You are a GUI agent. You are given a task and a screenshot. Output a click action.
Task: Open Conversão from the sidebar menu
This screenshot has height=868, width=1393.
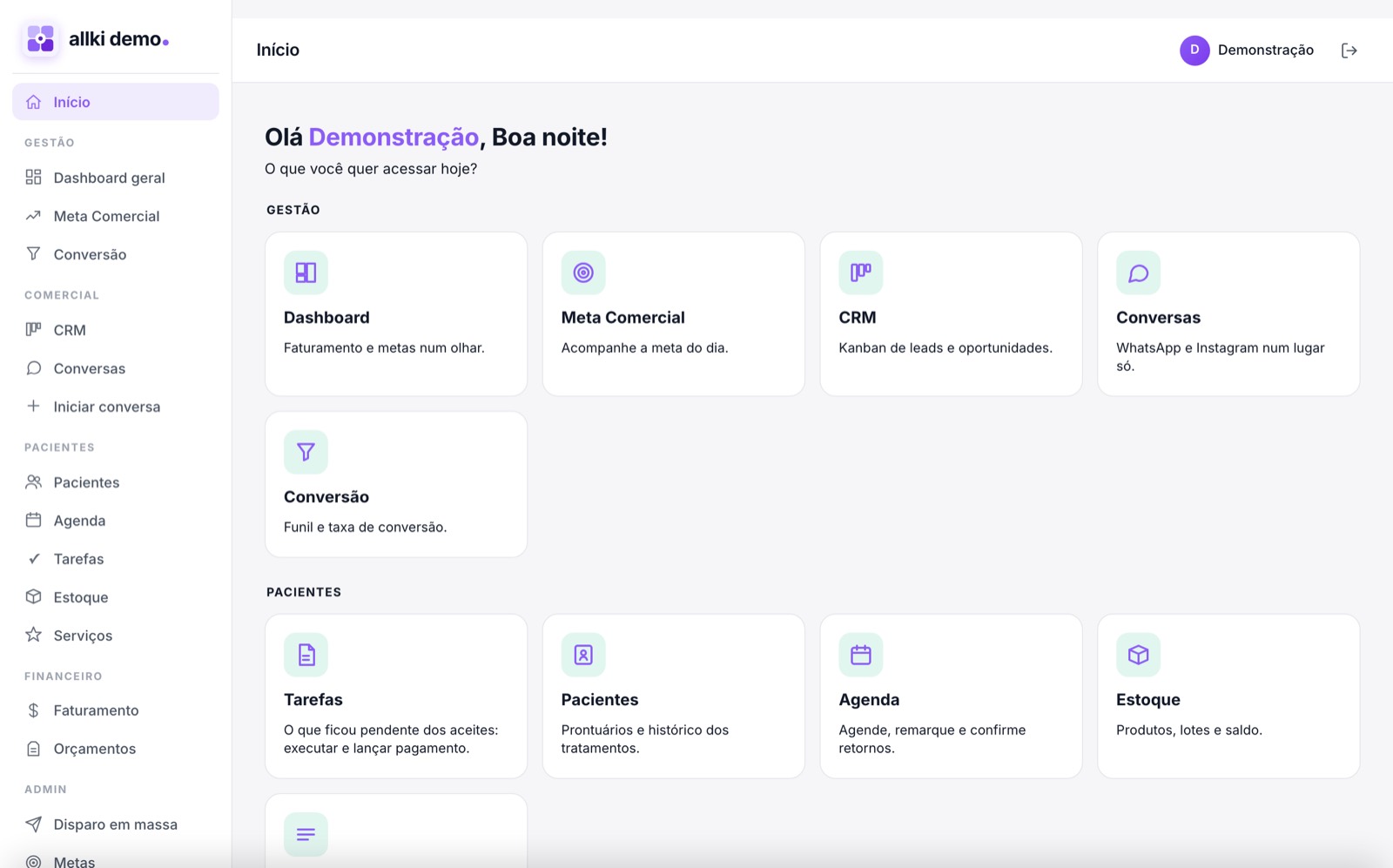[x=116, y=254]
